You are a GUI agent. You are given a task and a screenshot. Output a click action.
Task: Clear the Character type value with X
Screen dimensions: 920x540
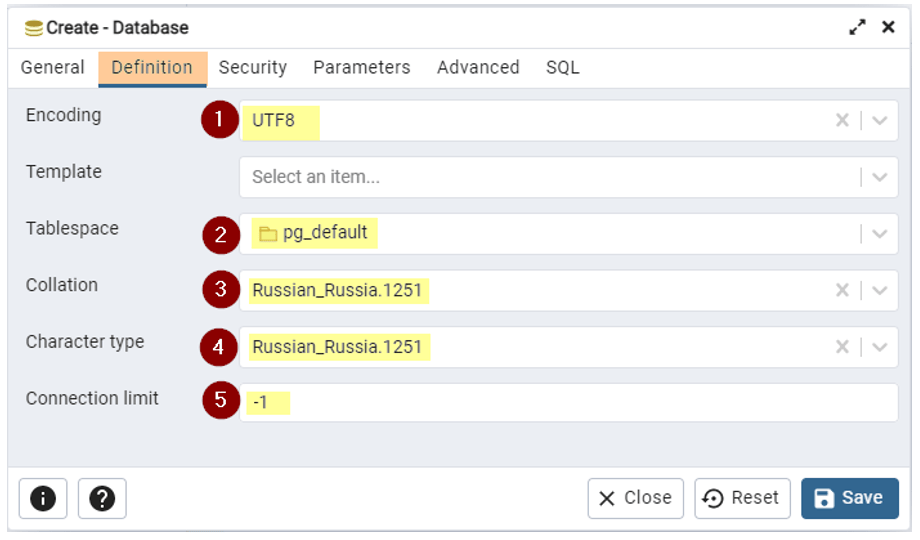[x=842, y=347]
